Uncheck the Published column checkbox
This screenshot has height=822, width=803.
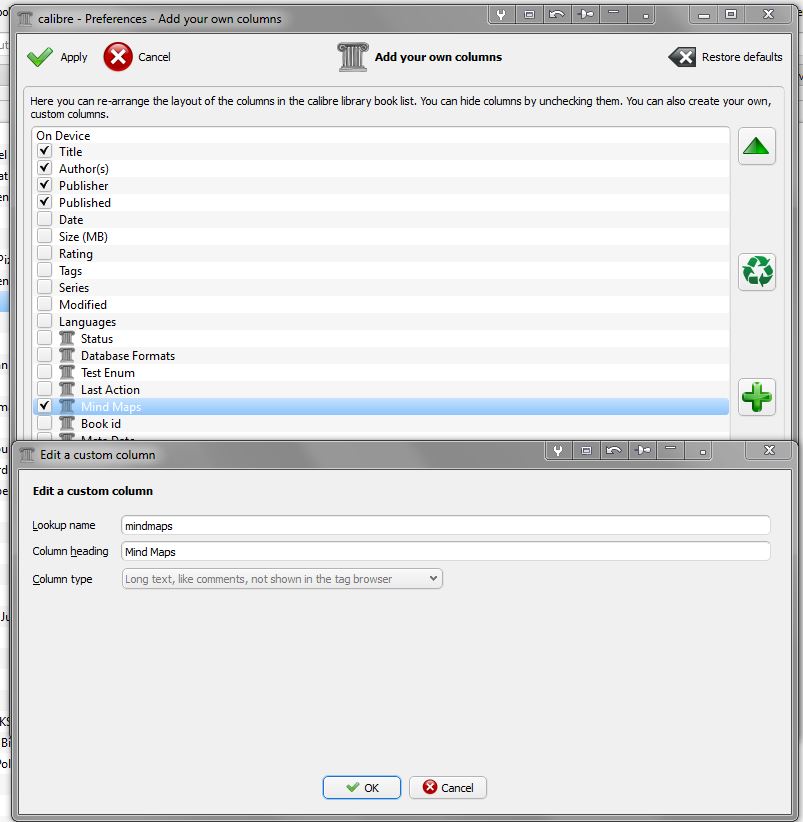(x=45, y=202)
